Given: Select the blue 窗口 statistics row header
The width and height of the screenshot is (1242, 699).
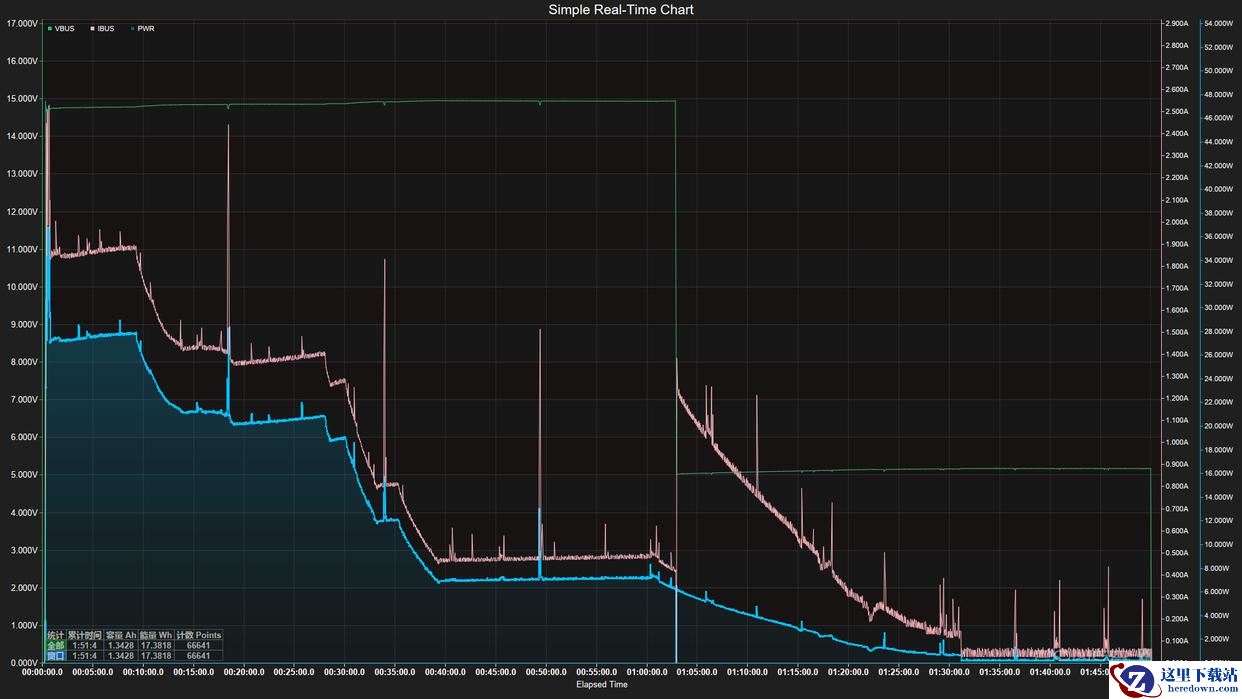Looking at the screenshot, I should pos(55,656).
